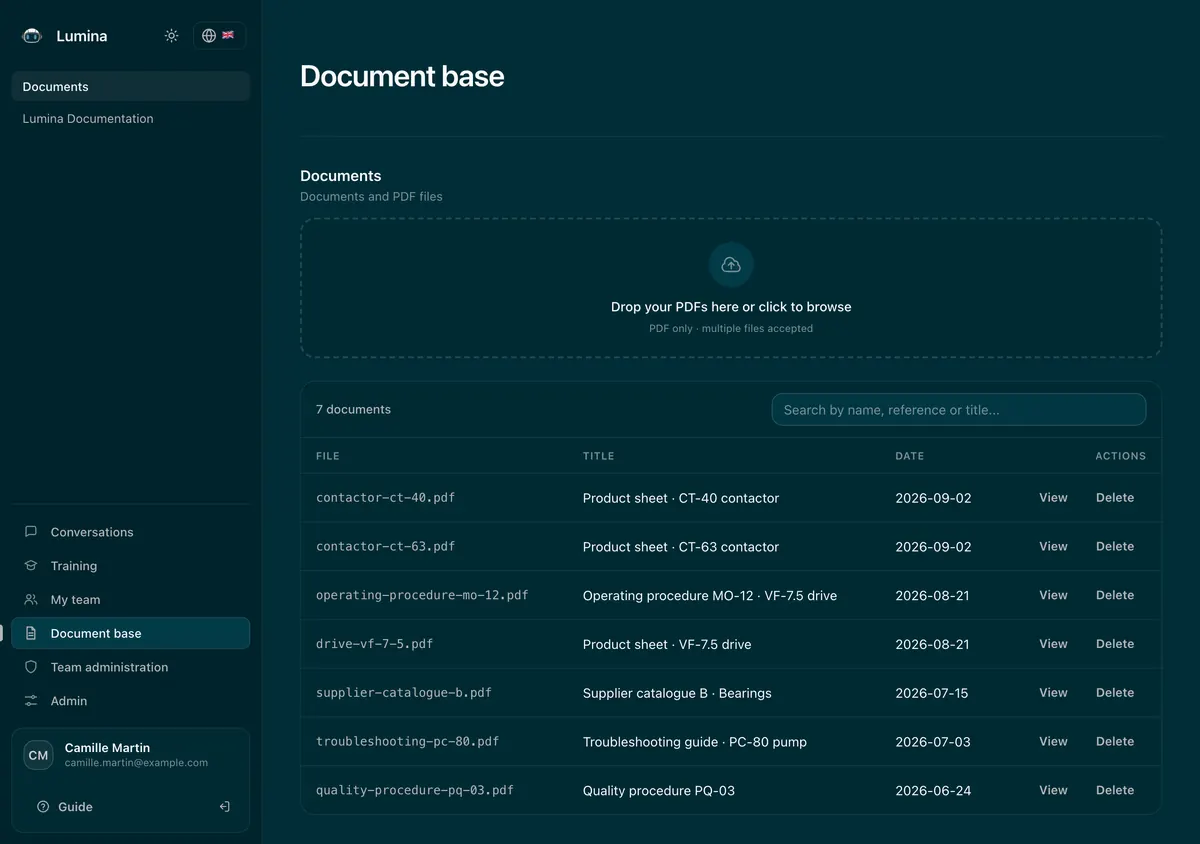This screenshot has width=1200, height=844.
Task: Click the Training graduation cap icon
Action: point(31,566)
